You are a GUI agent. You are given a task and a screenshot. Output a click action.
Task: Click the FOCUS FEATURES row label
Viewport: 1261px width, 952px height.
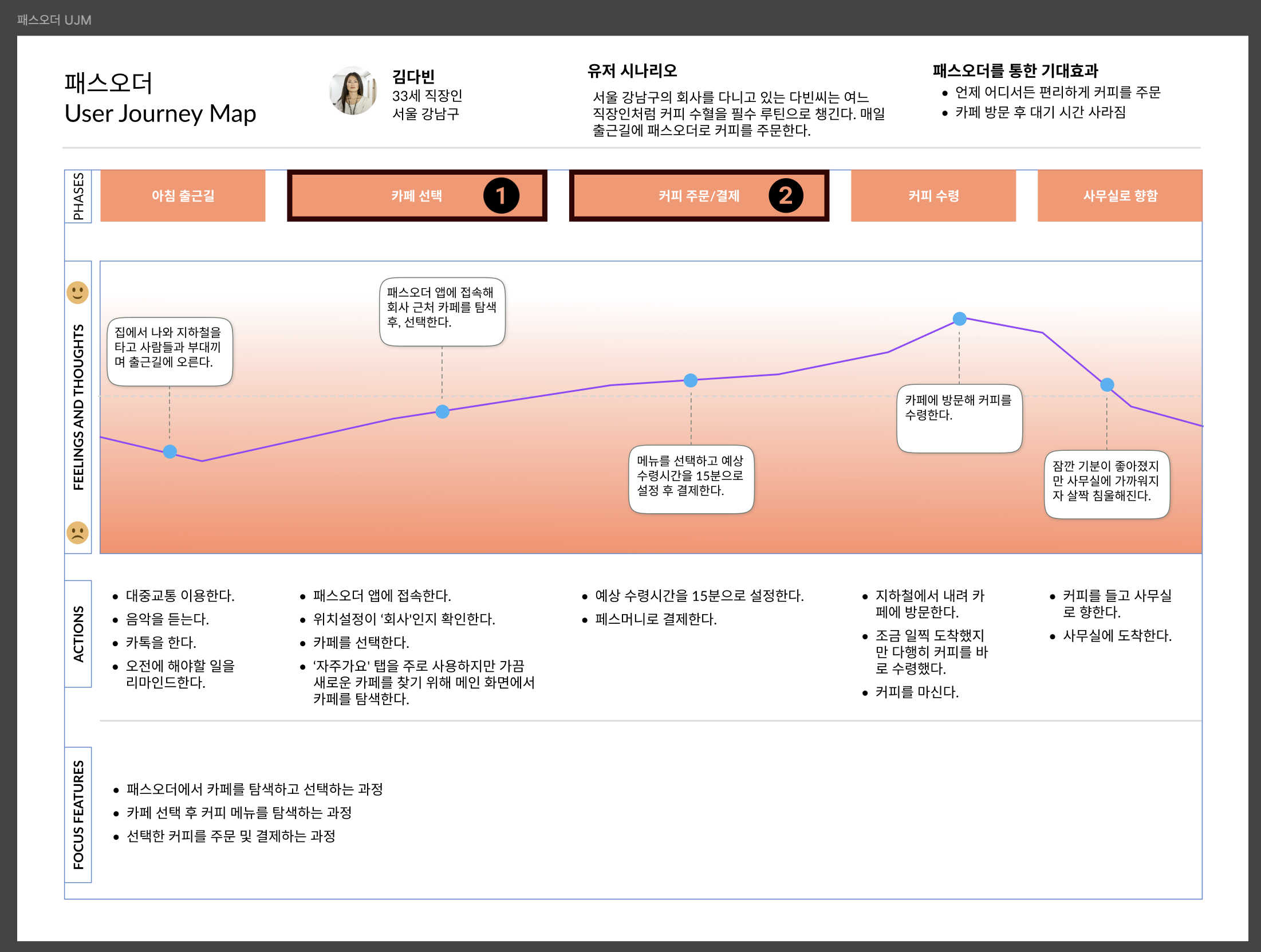78,815
